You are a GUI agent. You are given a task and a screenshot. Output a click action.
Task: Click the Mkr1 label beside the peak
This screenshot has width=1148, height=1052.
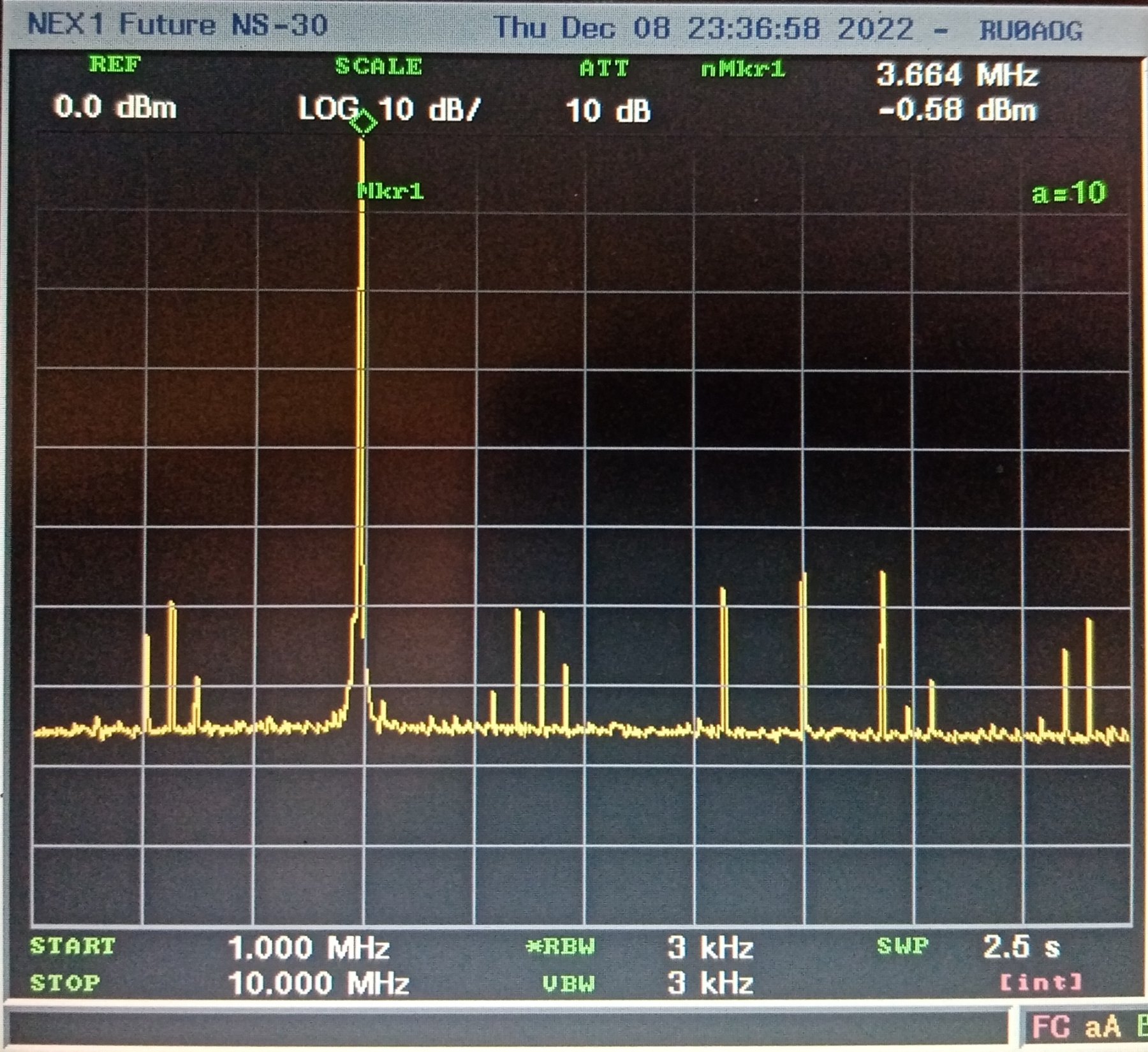coord(391,191)
